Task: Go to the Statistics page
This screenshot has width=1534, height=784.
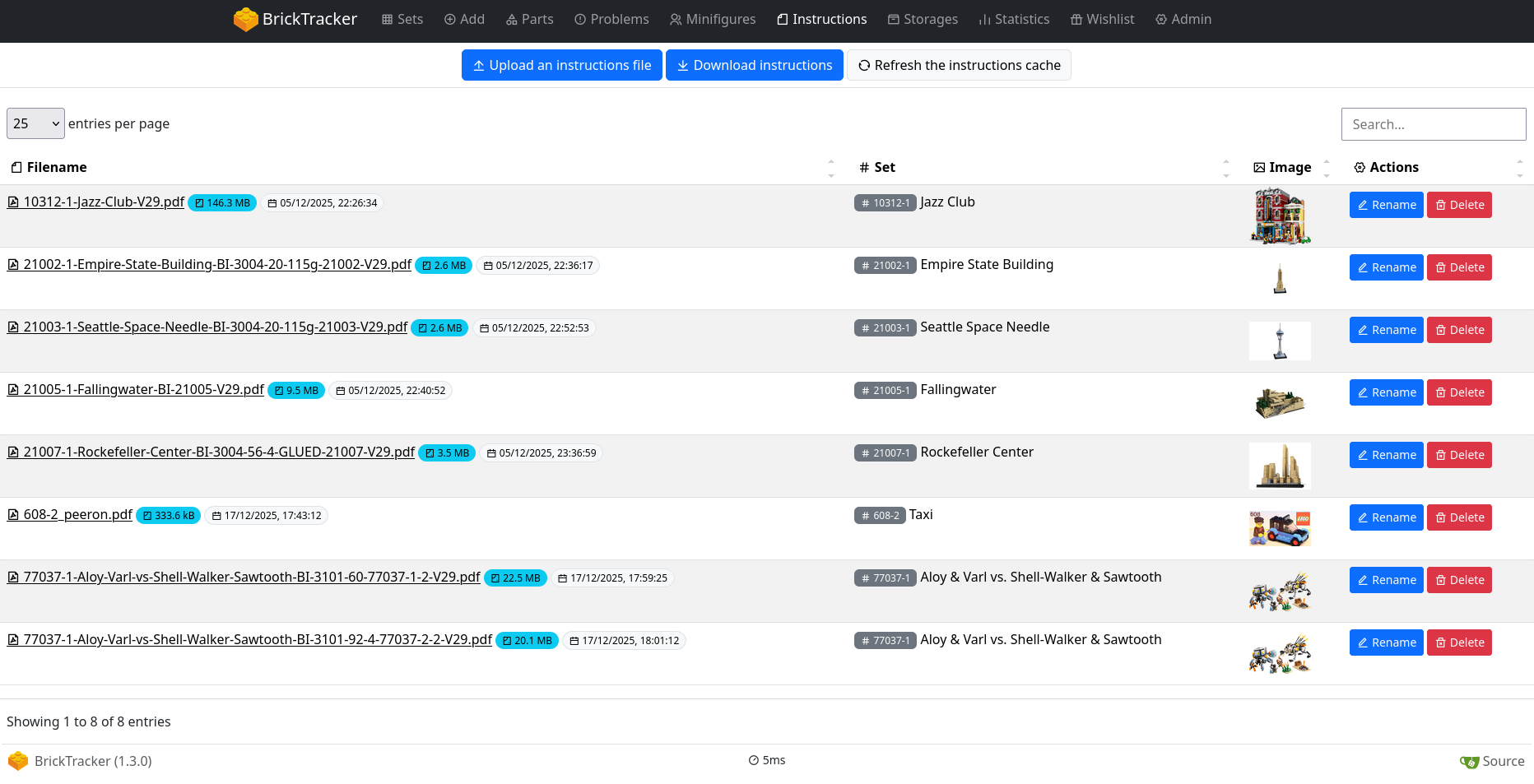Action: point(1014,20)
